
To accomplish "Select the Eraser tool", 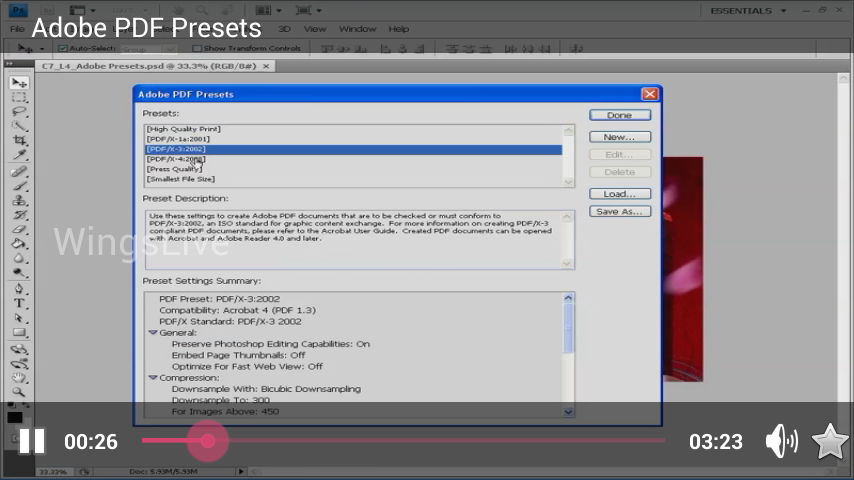I will coord(19,229).
